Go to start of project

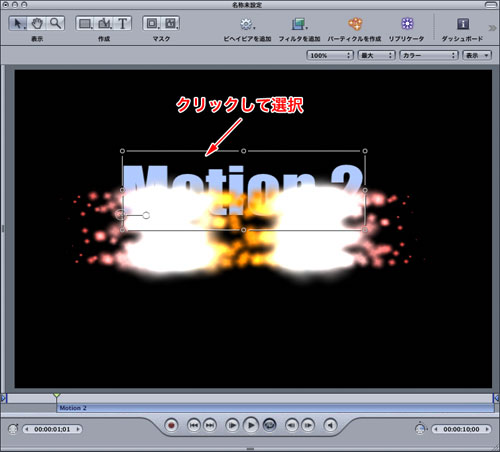click(194, 425)
